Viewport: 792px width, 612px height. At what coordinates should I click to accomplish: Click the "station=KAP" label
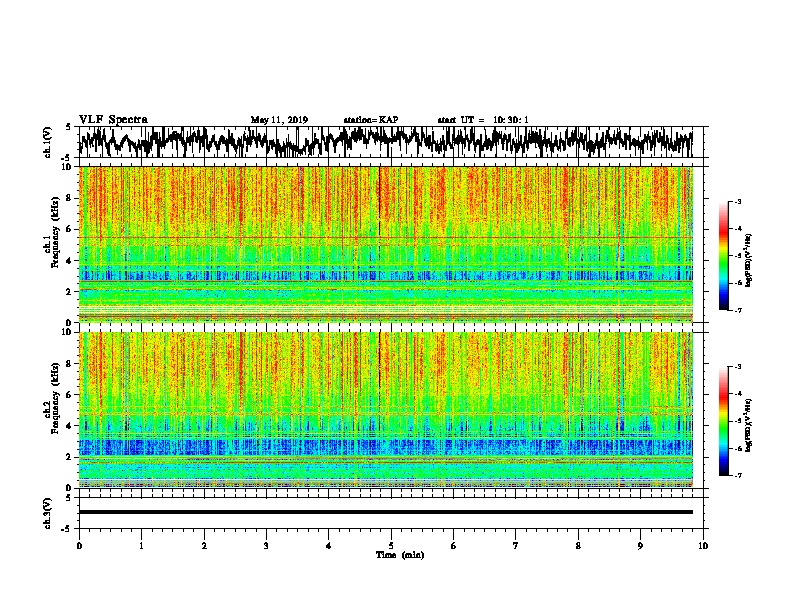coord(371,120)
